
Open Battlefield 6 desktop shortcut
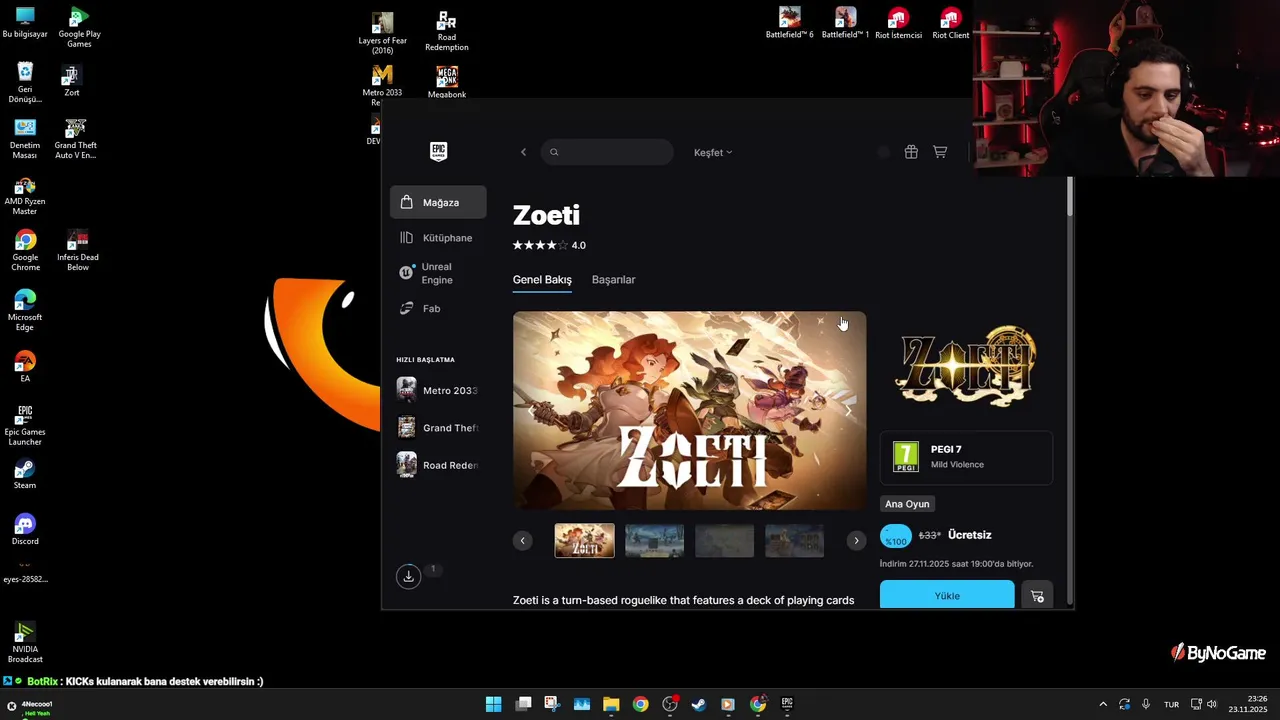(790, 22)
